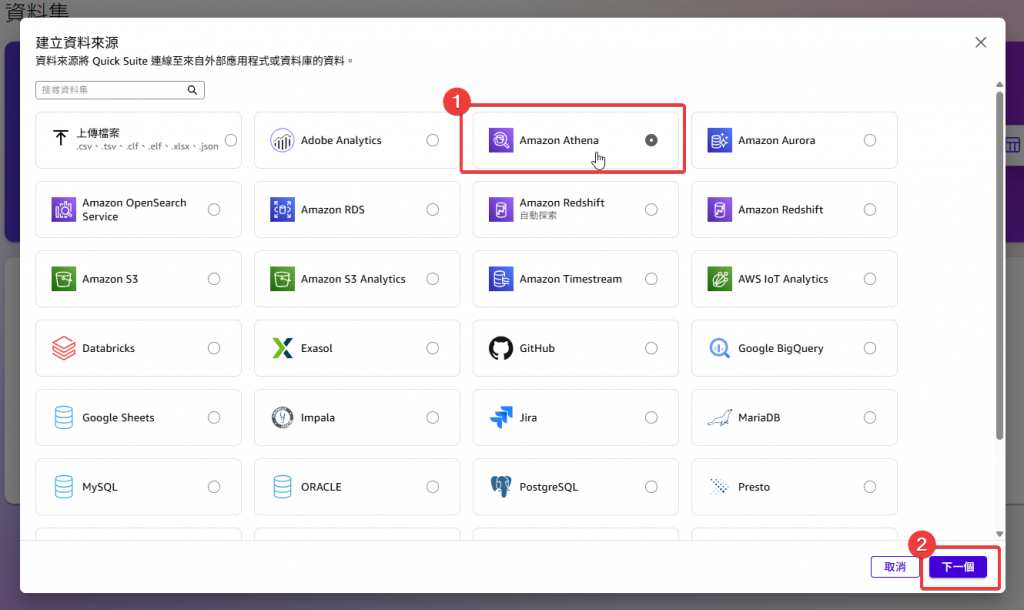1024x610 pixels.
Task: Click the Amazon OpenSearch Service icon
Action: click(x=64, y=210)
